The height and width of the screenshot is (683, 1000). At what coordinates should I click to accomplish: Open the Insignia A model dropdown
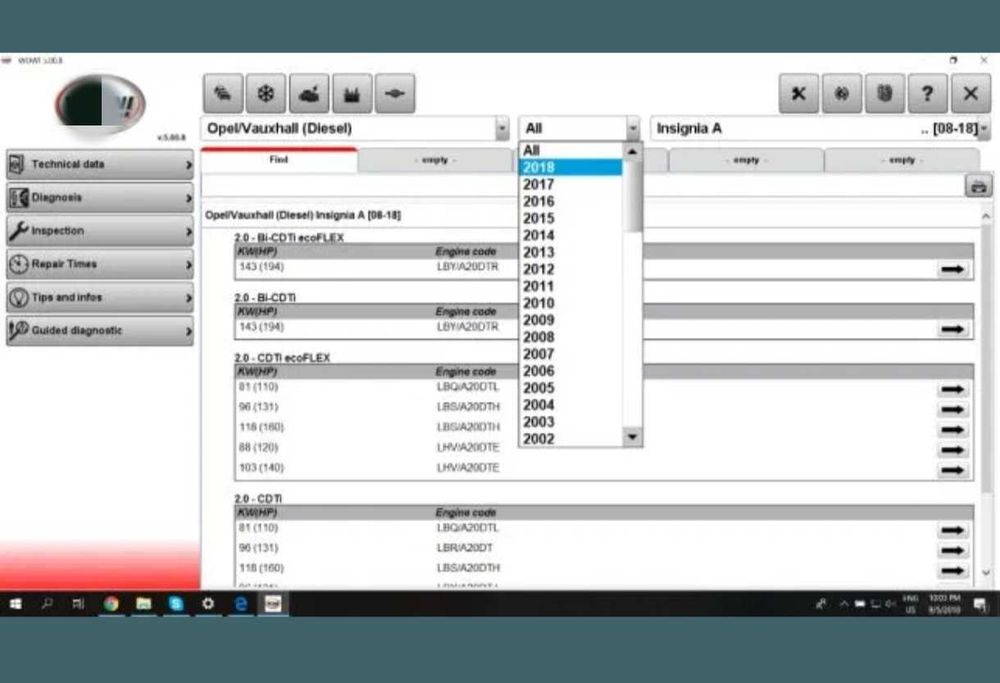(984, 129)
